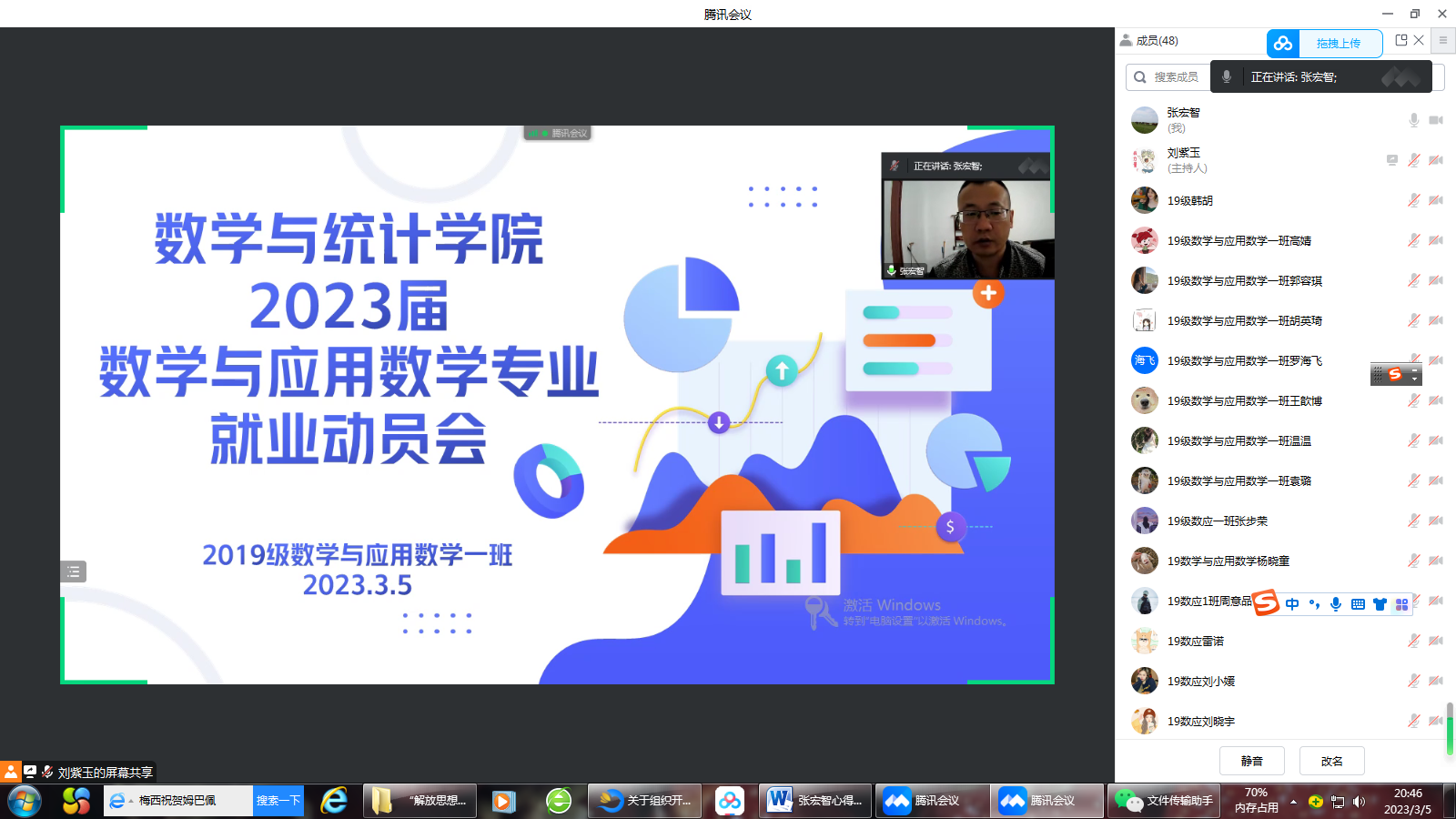Expand the taskbar search engine dropdown arrow
Screen dimensions: 1456x819
[x=131, y=802]
